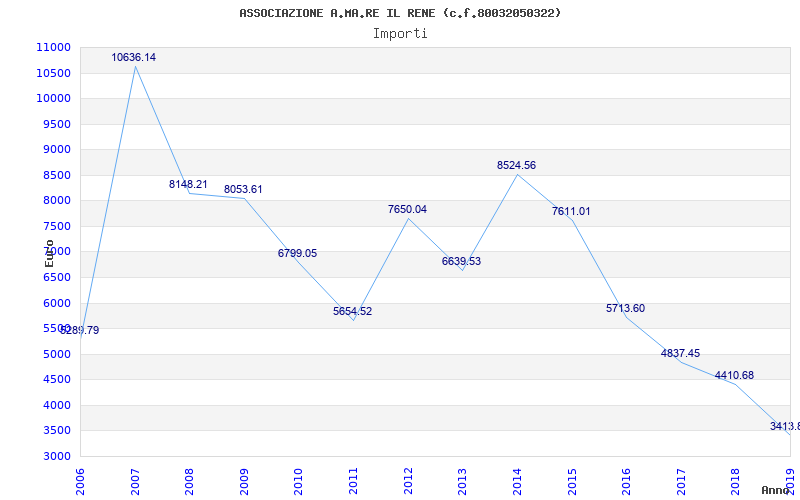
Task: Click the x-axis year 2014
Action: [x=517, y=482]
